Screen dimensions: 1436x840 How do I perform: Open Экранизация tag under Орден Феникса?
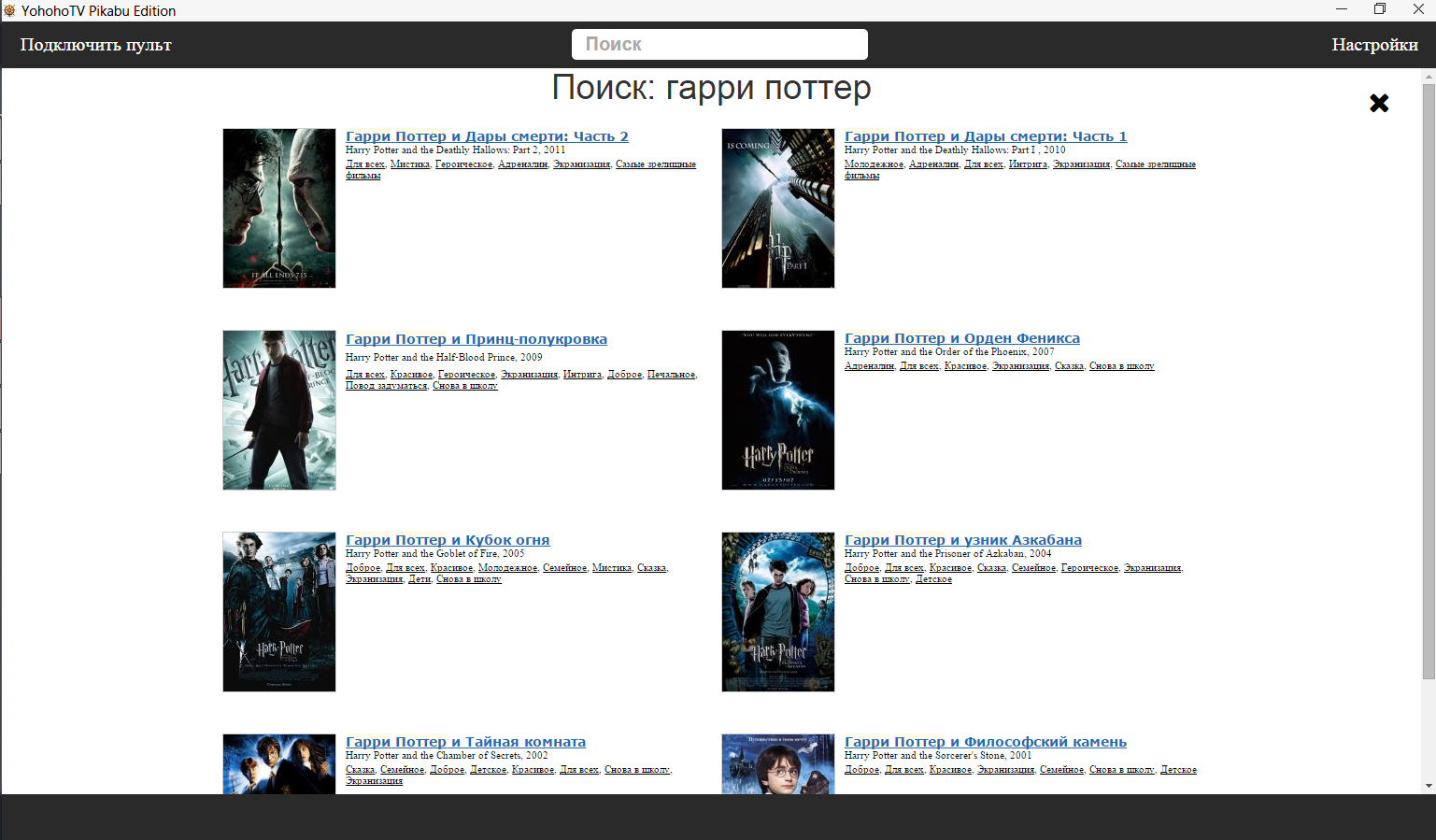[1020, 366]
